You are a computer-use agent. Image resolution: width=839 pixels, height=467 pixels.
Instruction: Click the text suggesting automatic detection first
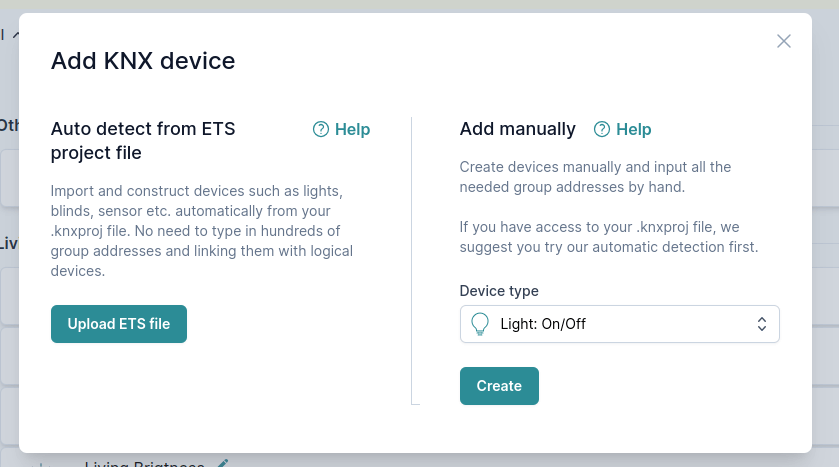(607, 237)
